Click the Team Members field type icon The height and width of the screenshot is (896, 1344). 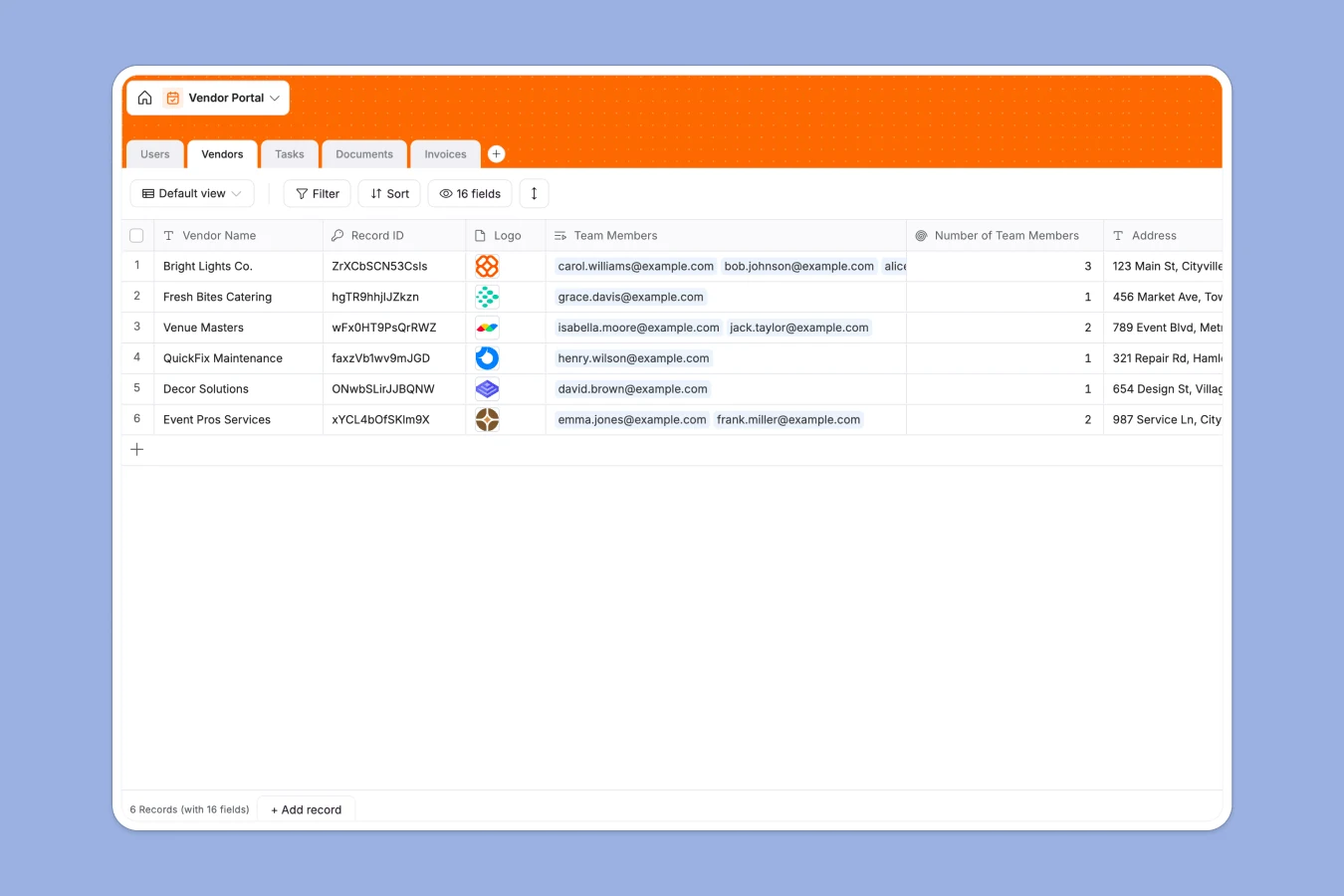[x=560, y=235]
